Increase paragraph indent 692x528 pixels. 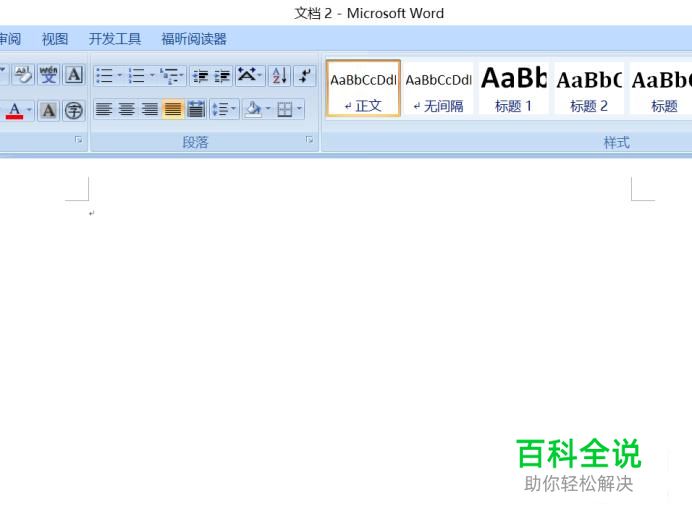click(x=222, y=75)
